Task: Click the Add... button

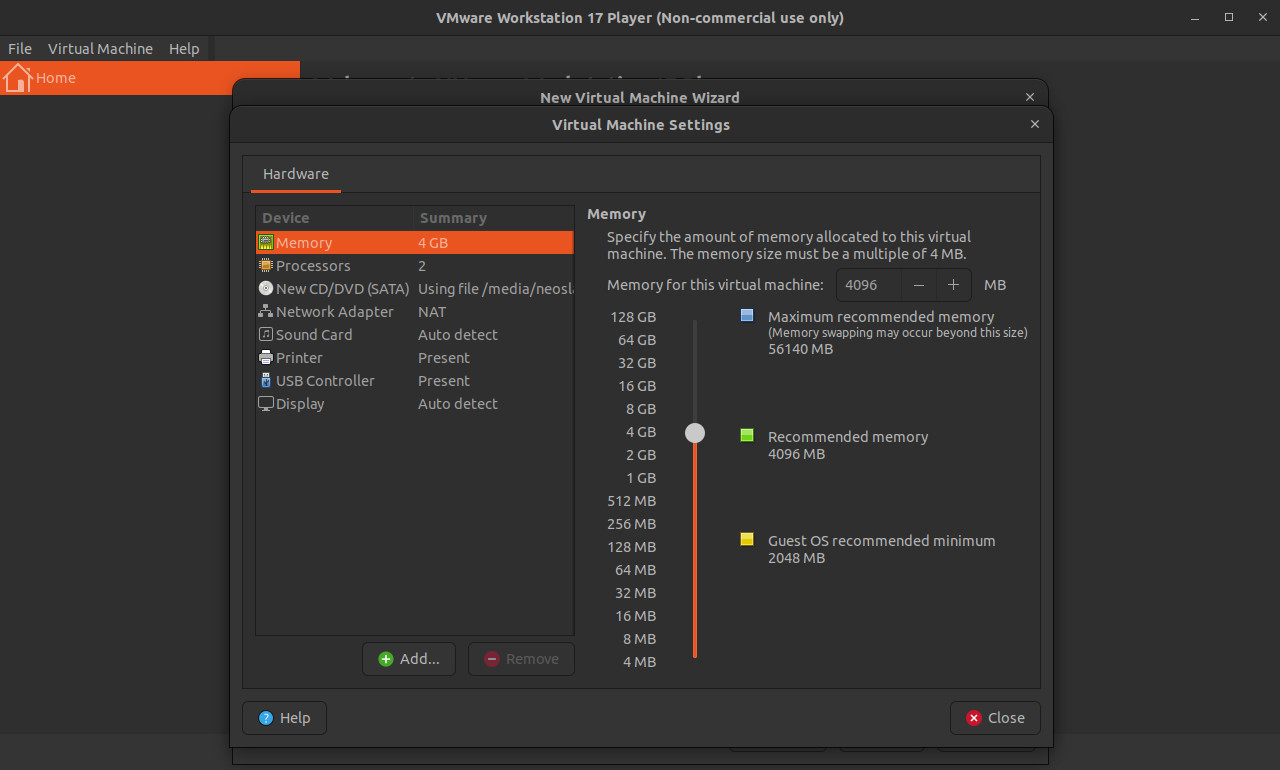Action: tap(409, 659)
